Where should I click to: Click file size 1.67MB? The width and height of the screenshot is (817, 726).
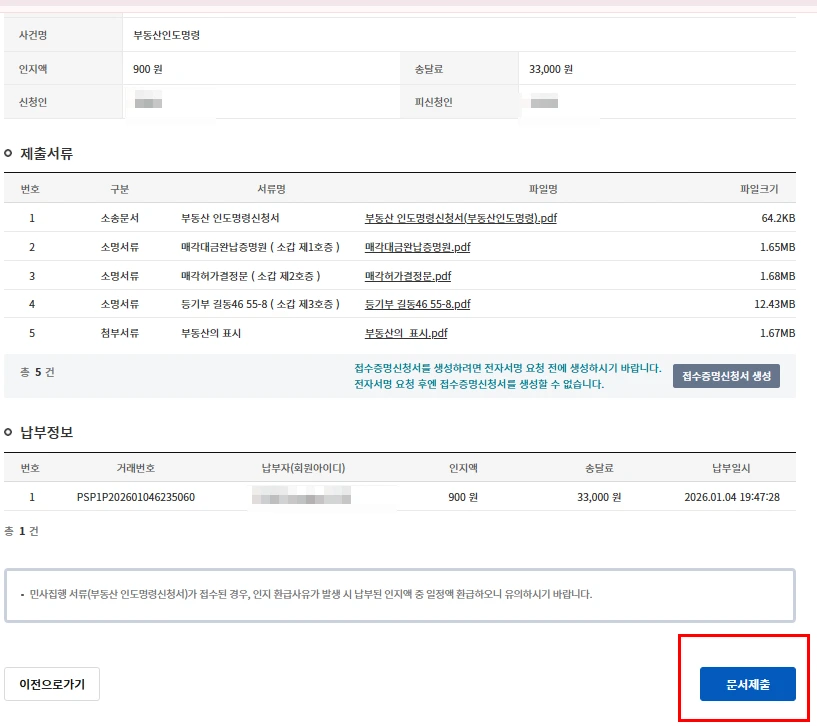click(x=777, y=333)
